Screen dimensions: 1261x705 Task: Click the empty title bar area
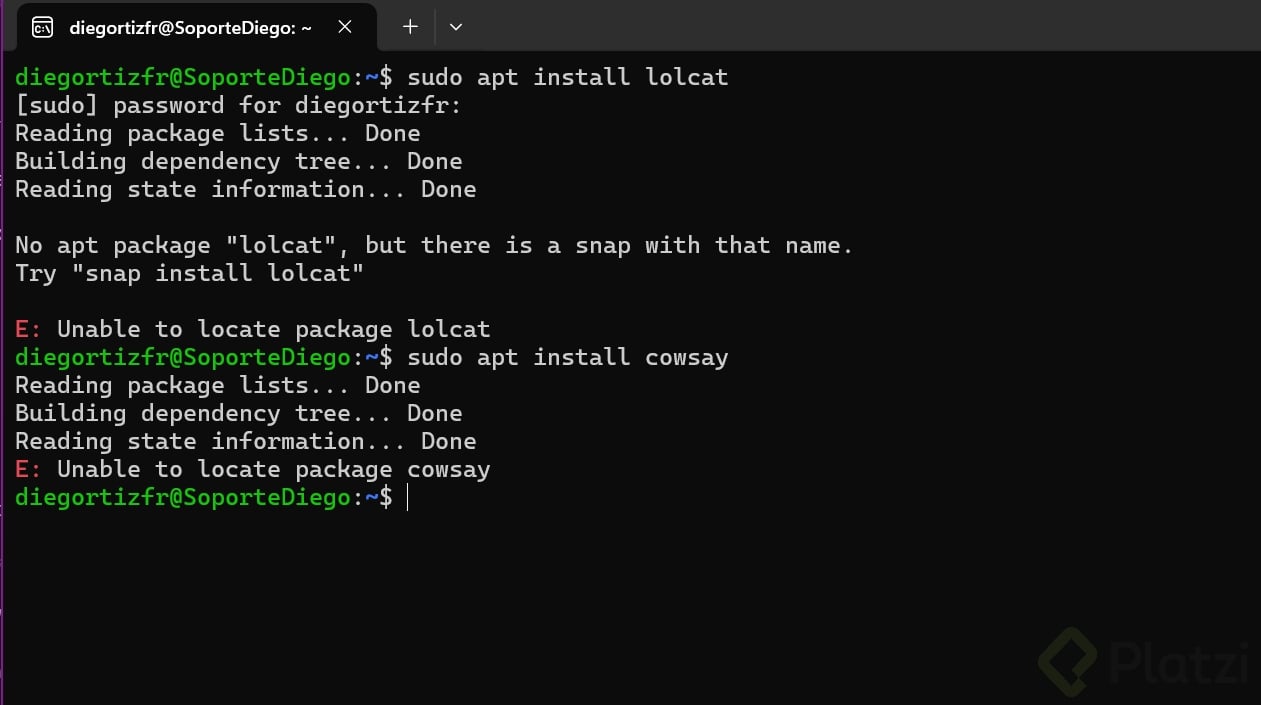click(850, 27)
